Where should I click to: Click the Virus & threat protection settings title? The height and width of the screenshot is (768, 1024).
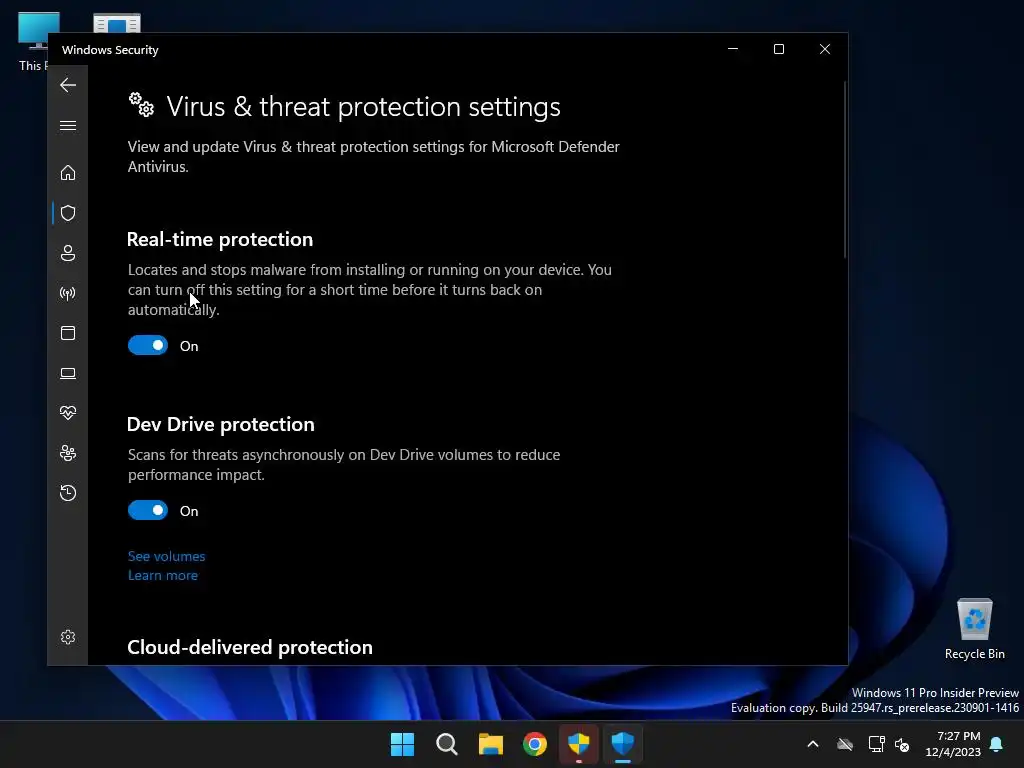pos(363,106)
